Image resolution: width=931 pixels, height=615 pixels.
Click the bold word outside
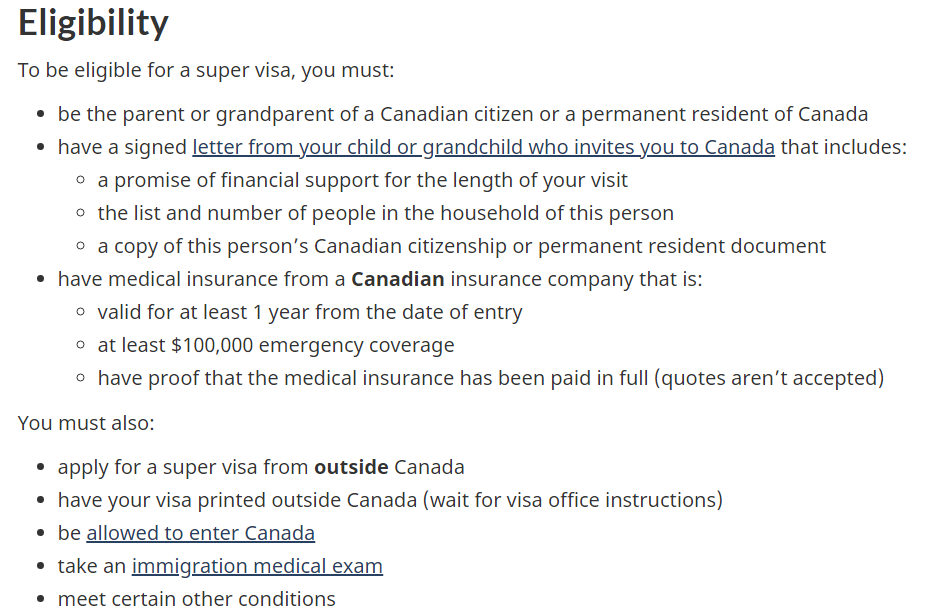tap(352, 467)
